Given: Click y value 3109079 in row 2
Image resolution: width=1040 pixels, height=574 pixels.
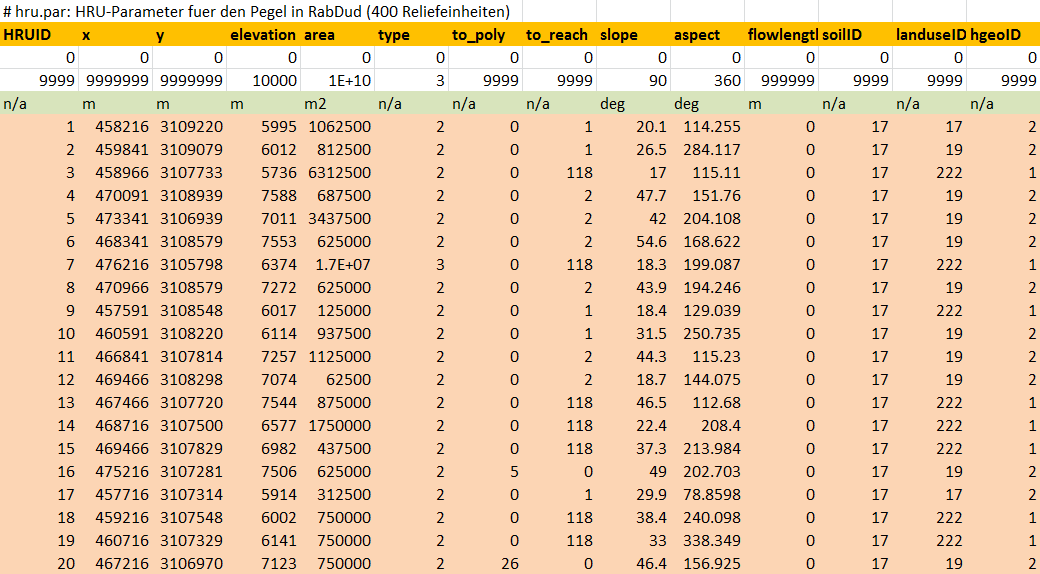Looking at the screenshot, I should coord(190,150).
